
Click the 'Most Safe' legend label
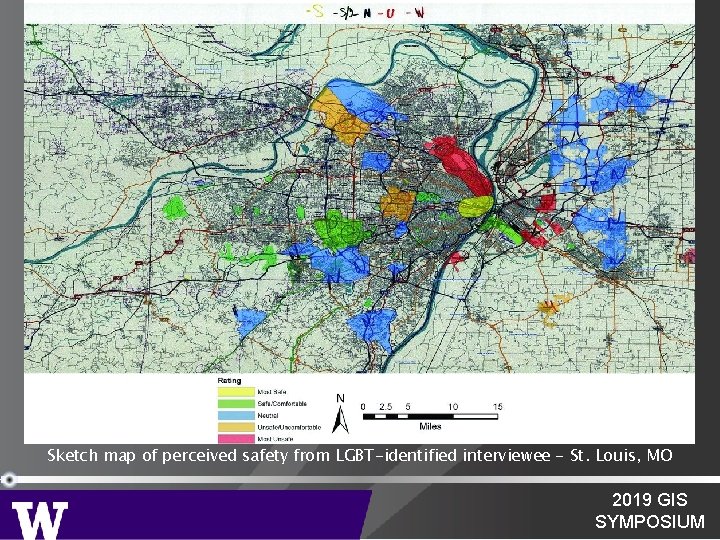(x=272, y=392)
